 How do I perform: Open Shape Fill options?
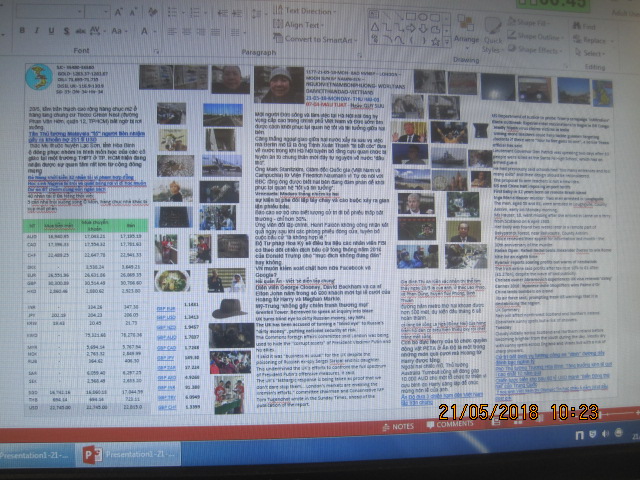click(528, 22)
